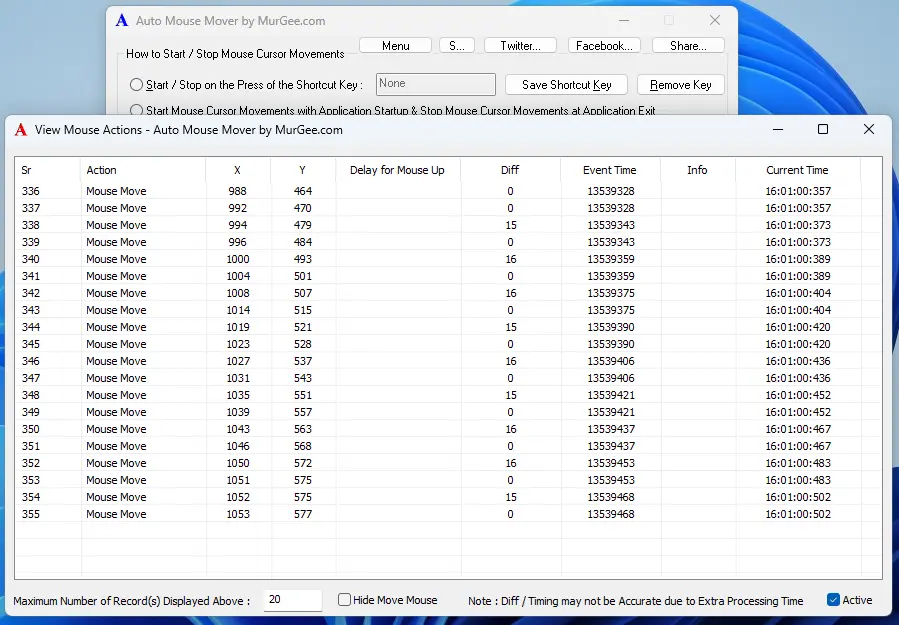Click the Current Time column header
The image size is (899, 625).
798,170
